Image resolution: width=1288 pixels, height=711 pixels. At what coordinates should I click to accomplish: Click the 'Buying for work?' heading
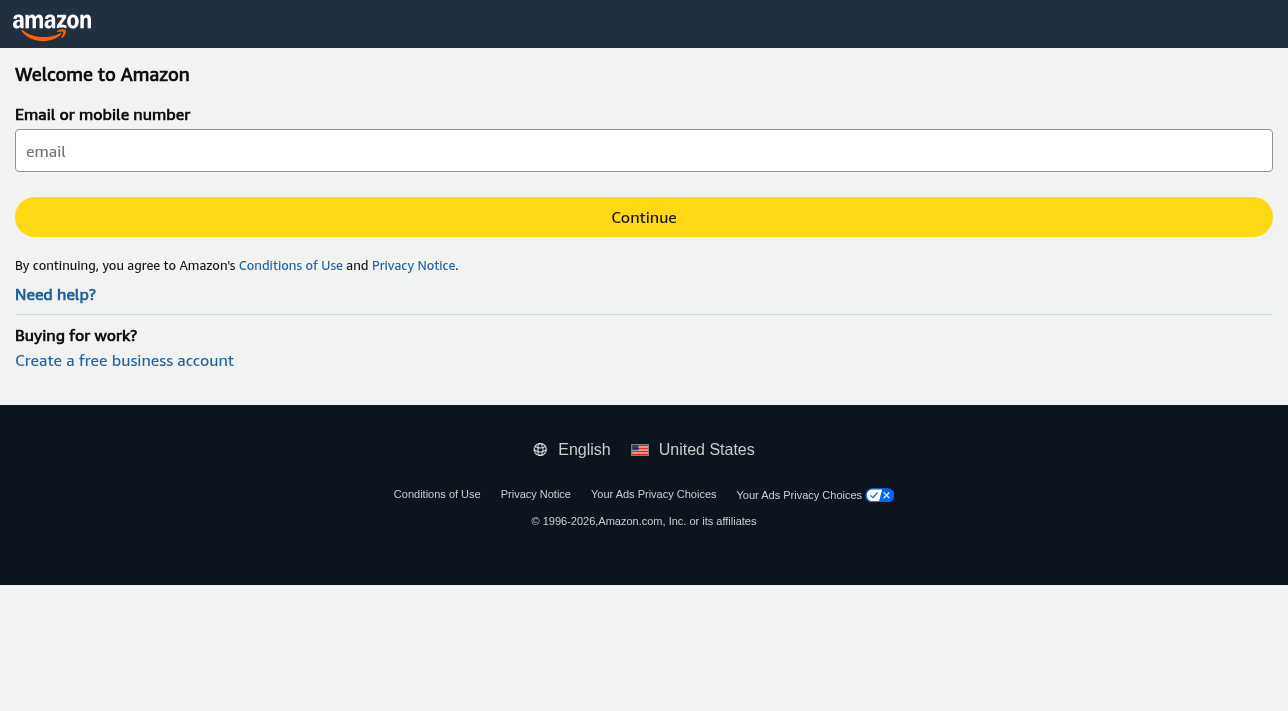[76, 336]
